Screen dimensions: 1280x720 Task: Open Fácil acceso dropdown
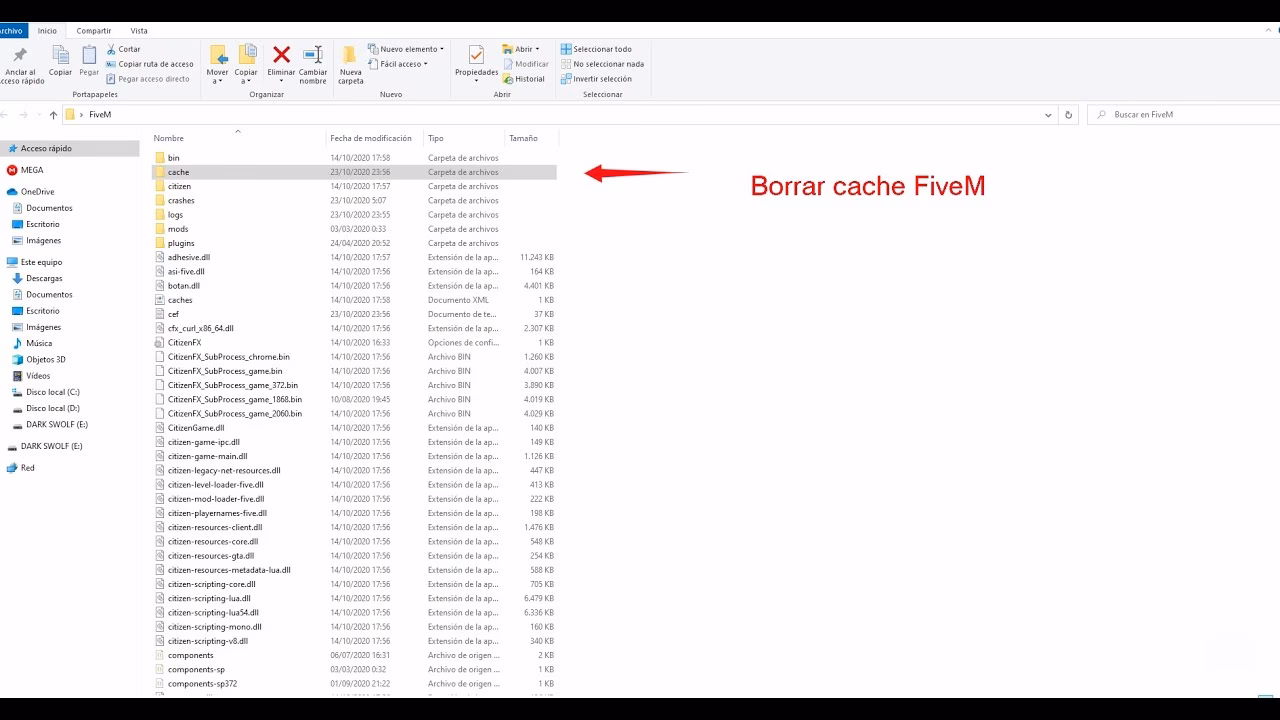coord(397,64)
